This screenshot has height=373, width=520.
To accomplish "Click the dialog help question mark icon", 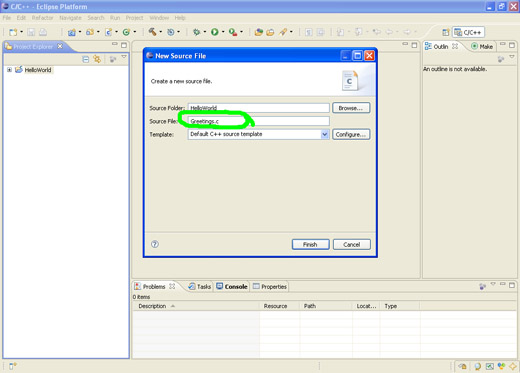I will coord(155,244).
